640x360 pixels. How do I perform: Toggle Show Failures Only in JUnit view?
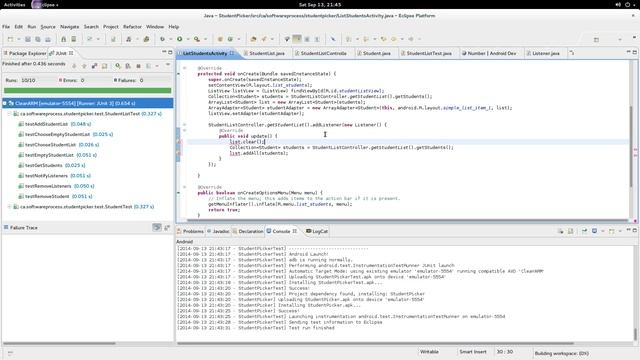(94, 66)
